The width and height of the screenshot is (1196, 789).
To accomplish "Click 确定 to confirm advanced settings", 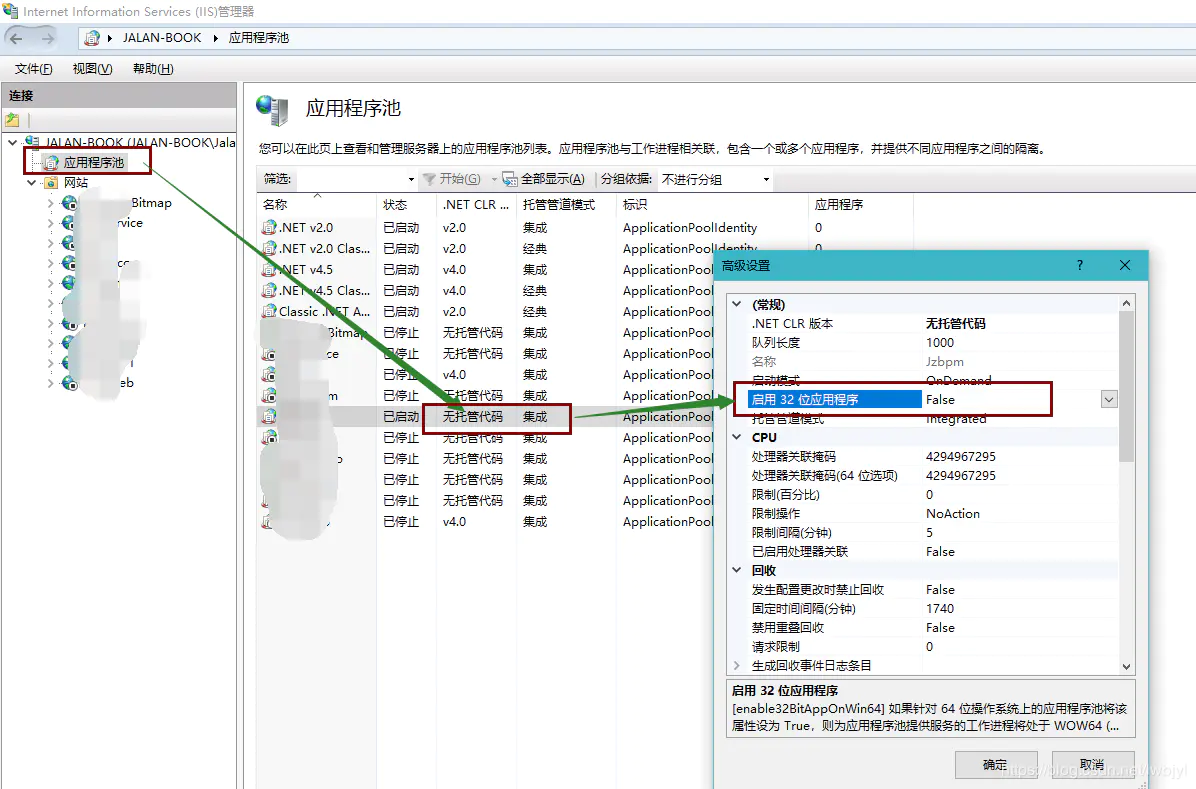I will [x=996, y=763].
